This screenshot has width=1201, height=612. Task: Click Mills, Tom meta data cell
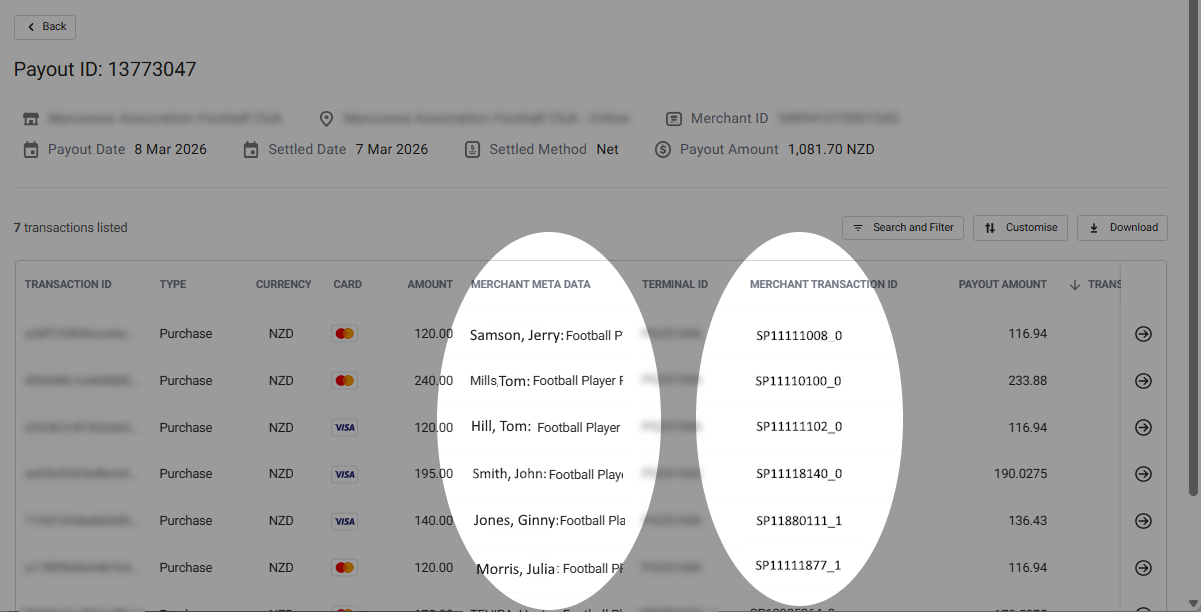coord(546,381)
